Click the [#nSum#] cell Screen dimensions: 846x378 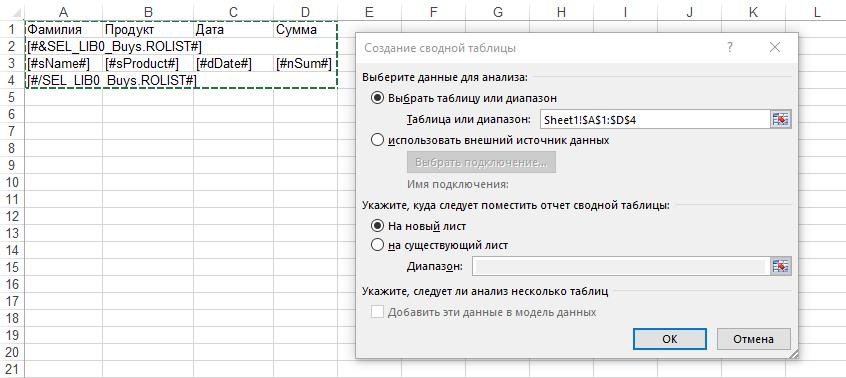[x=305, y=64]
